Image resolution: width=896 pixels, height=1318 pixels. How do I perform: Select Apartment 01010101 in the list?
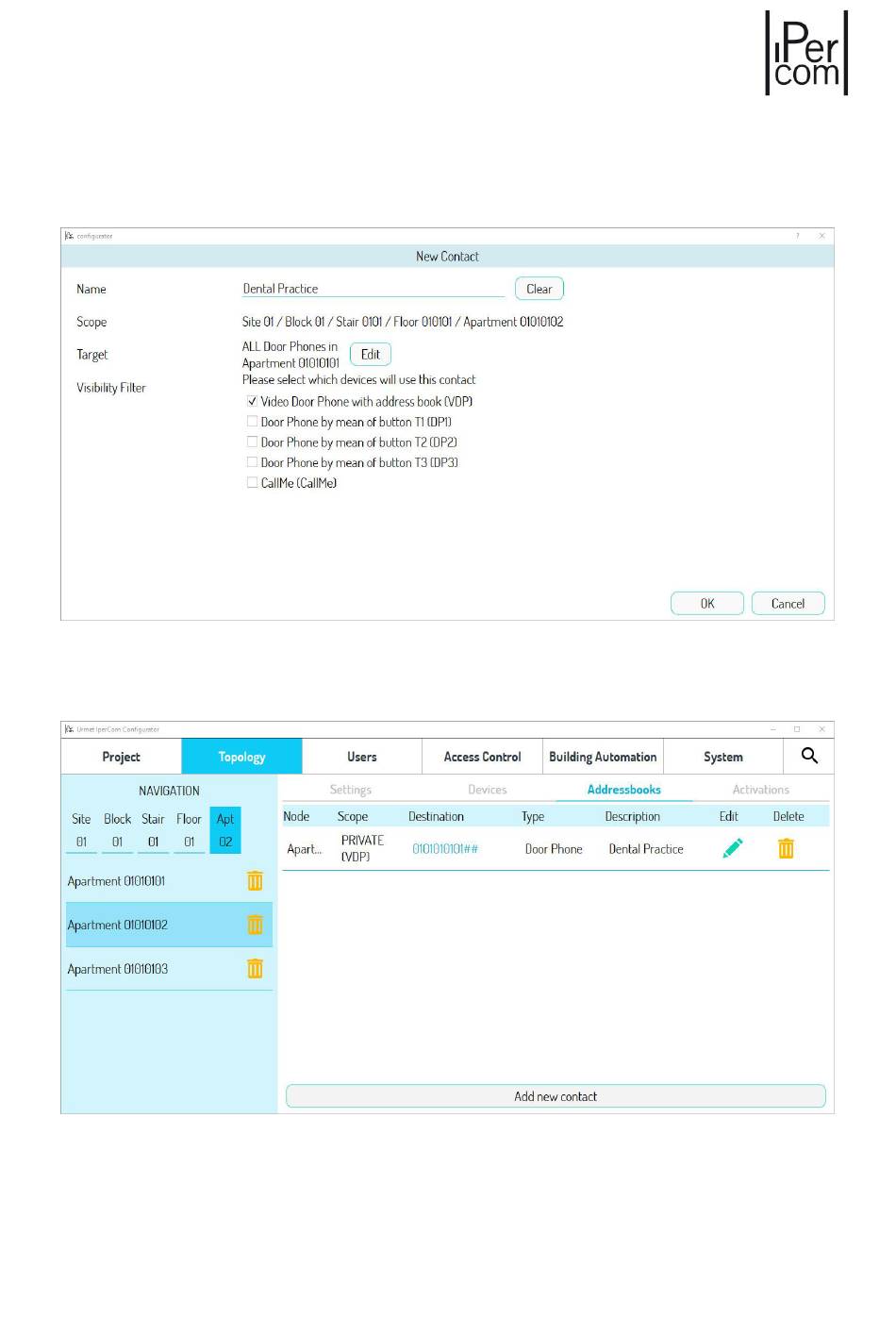169,881
